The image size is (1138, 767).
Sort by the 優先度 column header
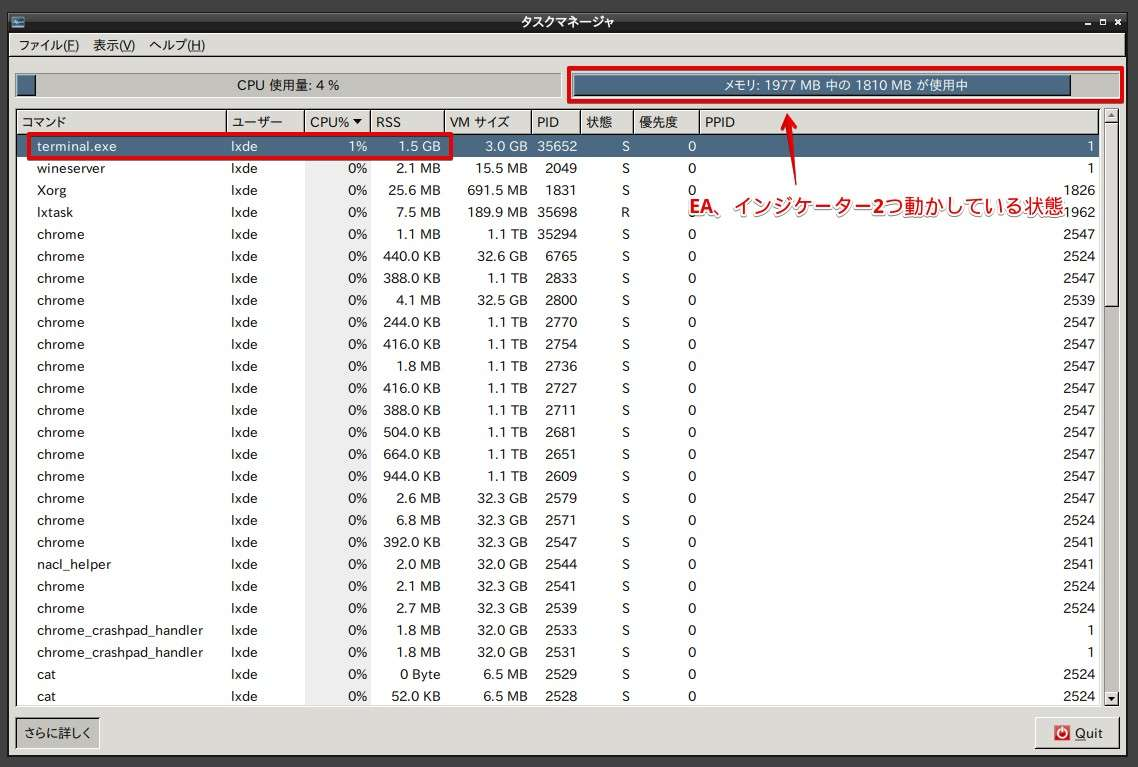pyautogui.click(x=666, y=122)
